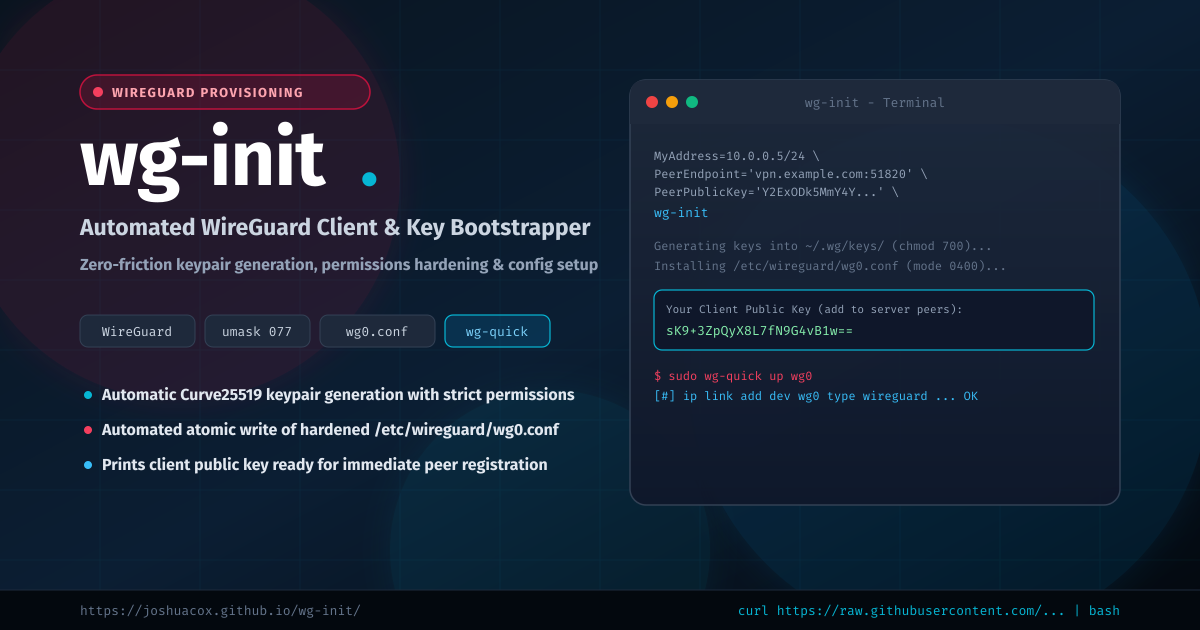Viewport: 1200px width, 630px height.
Task: Click the green public key sK9+3ZpQyX8L7fN9G4vB1w==
Action: point(759,330)
